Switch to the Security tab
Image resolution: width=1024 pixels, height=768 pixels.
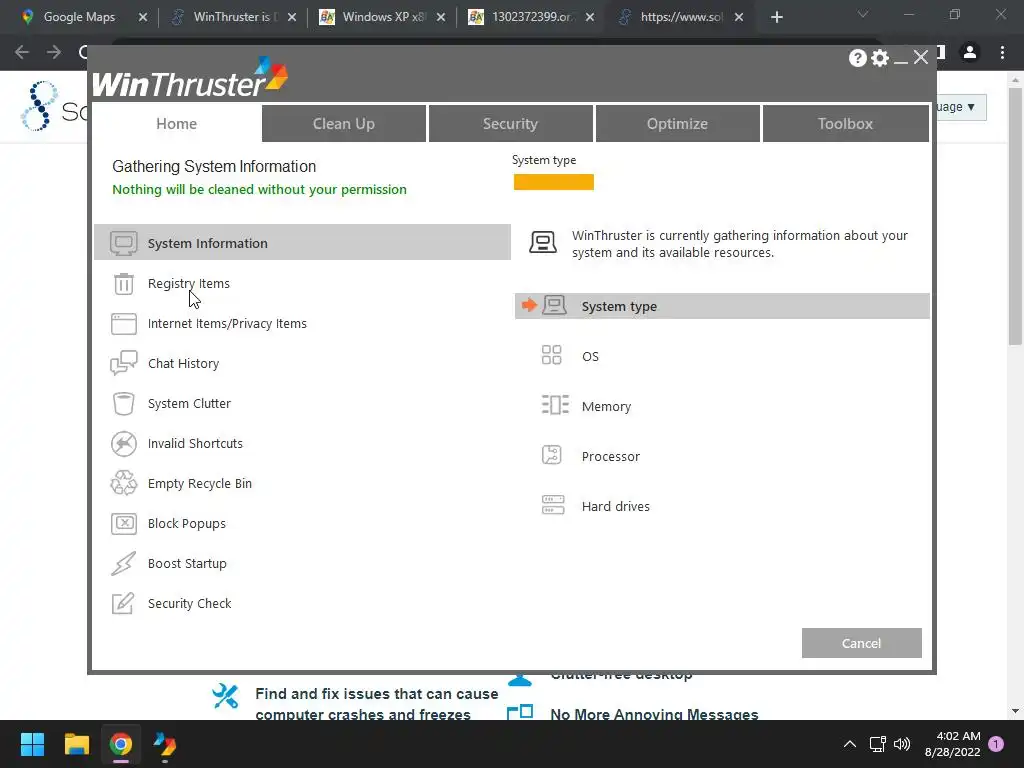coord(510,123)
